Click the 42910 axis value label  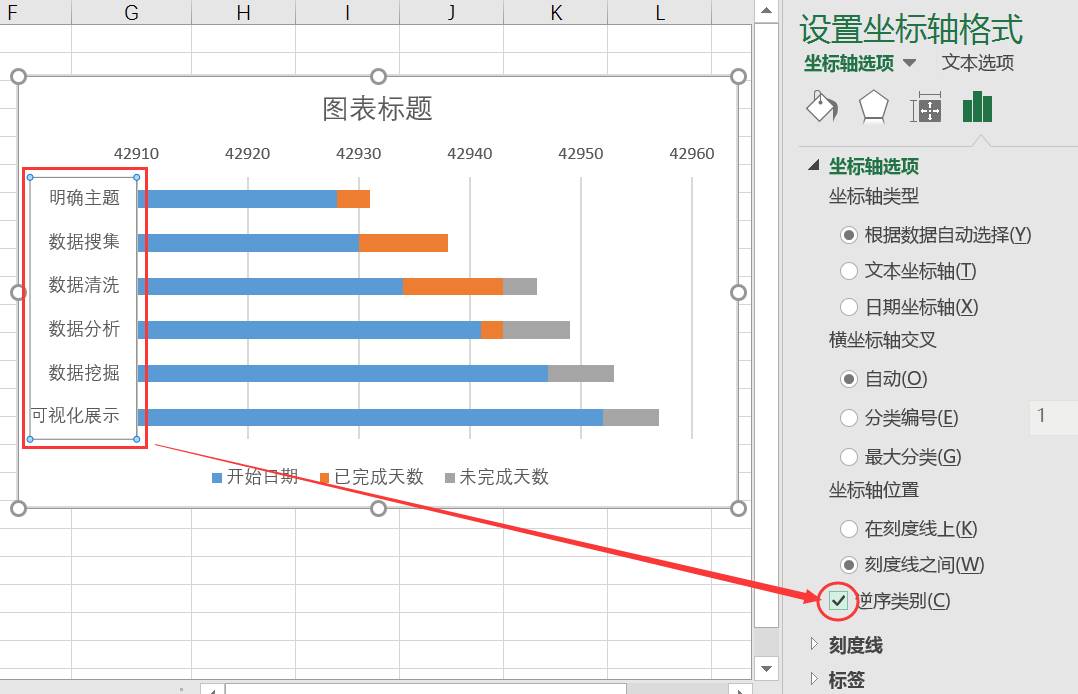coord(136,153)
